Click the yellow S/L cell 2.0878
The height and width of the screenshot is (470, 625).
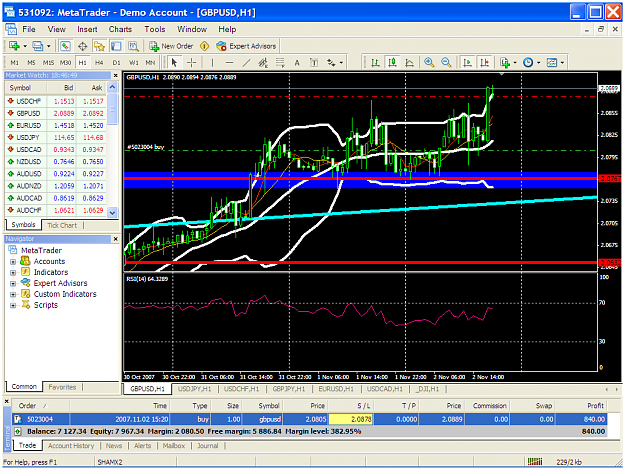(351, 419)
